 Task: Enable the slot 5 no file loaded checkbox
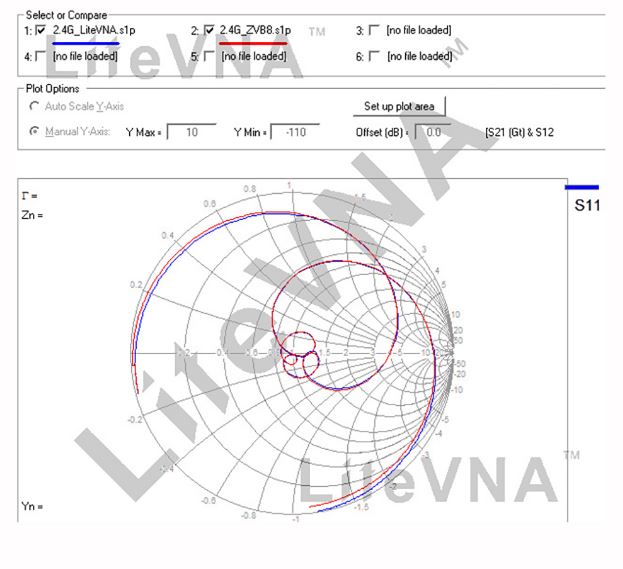(209, 56)
